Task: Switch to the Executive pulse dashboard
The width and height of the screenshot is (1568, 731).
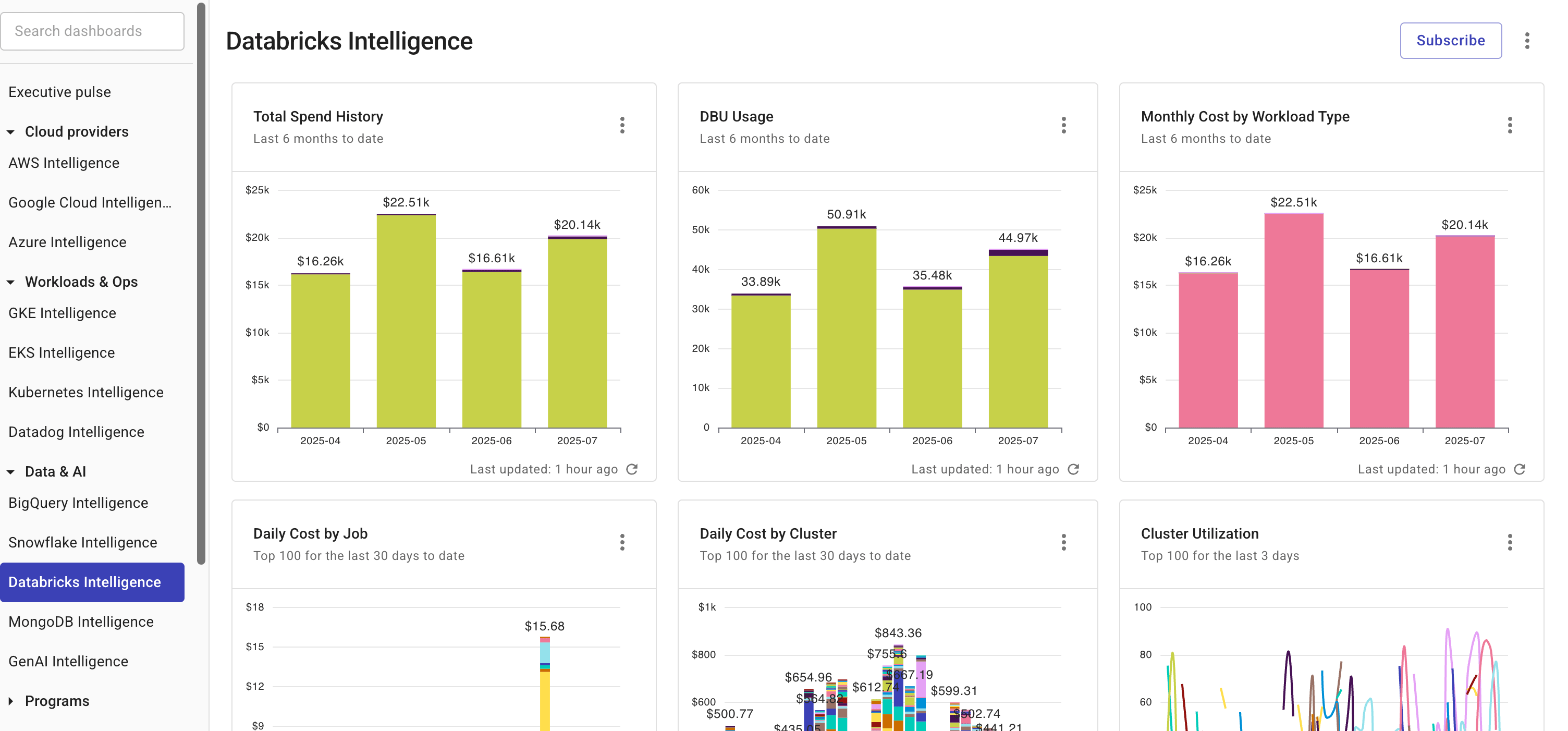Action: [59, 92]
